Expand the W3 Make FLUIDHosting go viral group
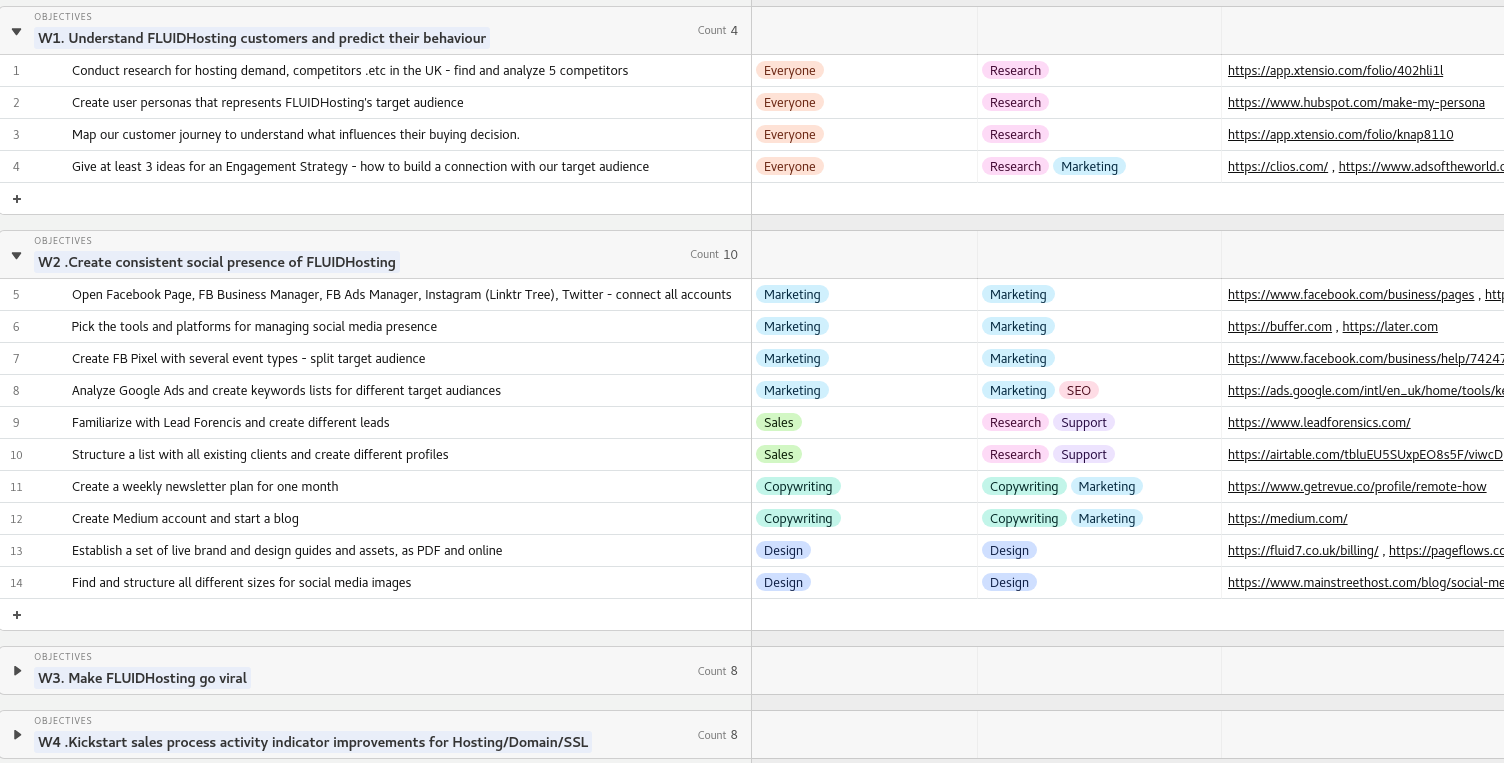The image size is (1504, 763). [x=17, y=671]
